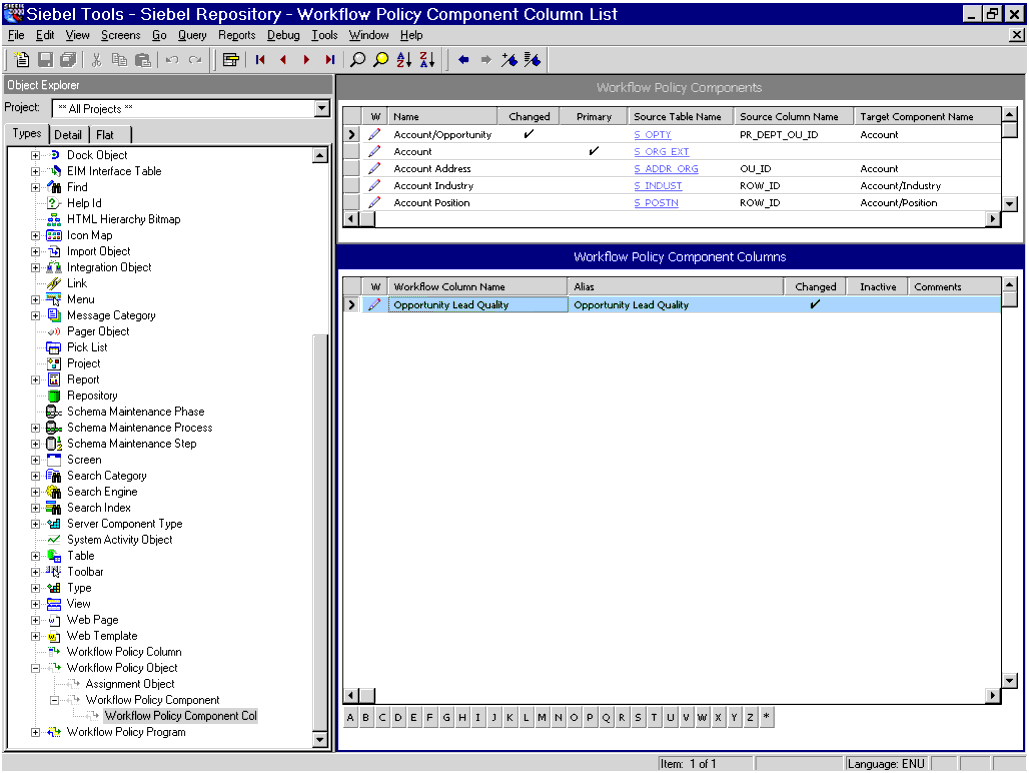
Task: Switch to the Detail tab
Action: point(68,135)
